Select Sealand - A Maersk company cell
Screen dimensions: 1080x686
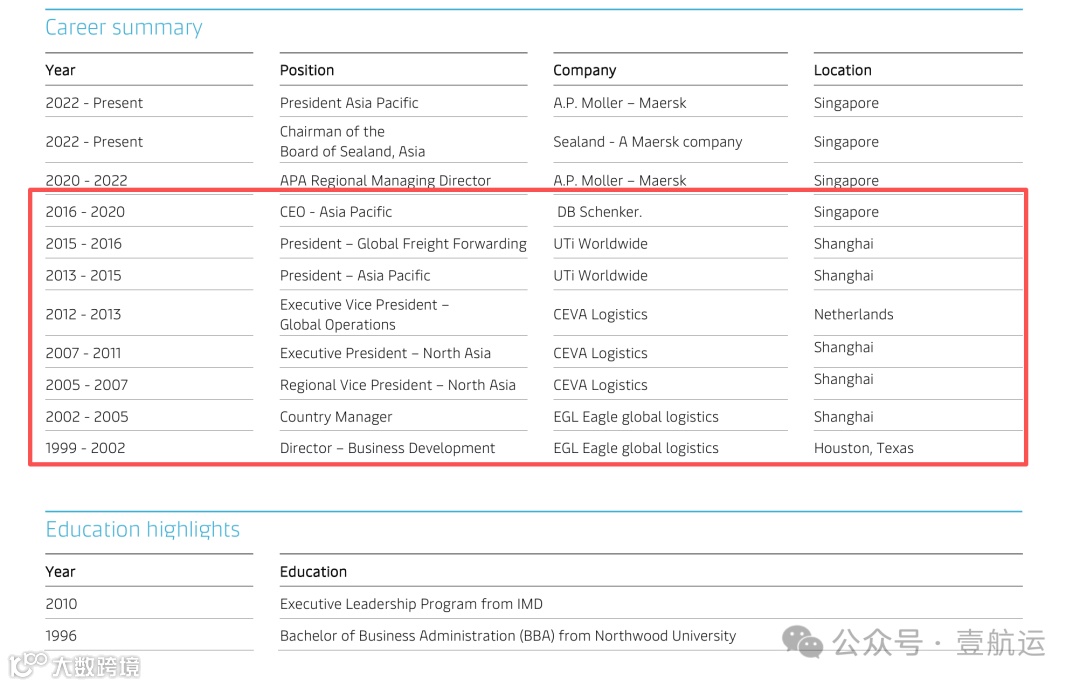coord(647,142)
